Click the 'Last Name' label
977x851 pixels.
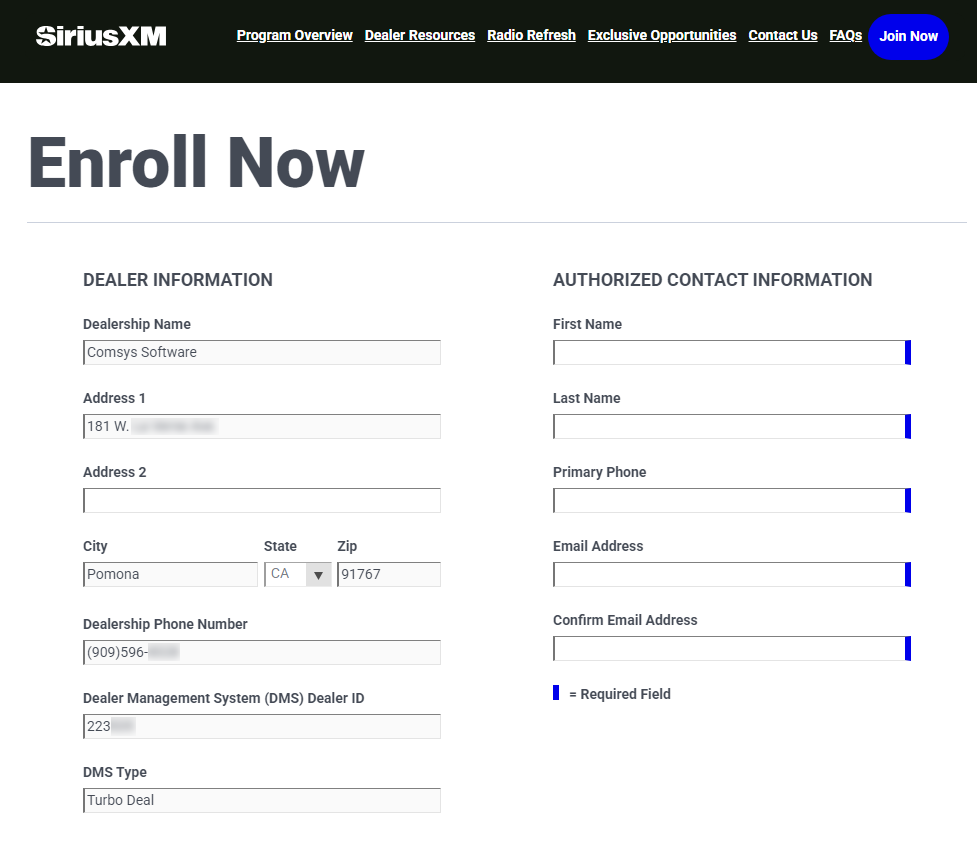click(586, 398)
